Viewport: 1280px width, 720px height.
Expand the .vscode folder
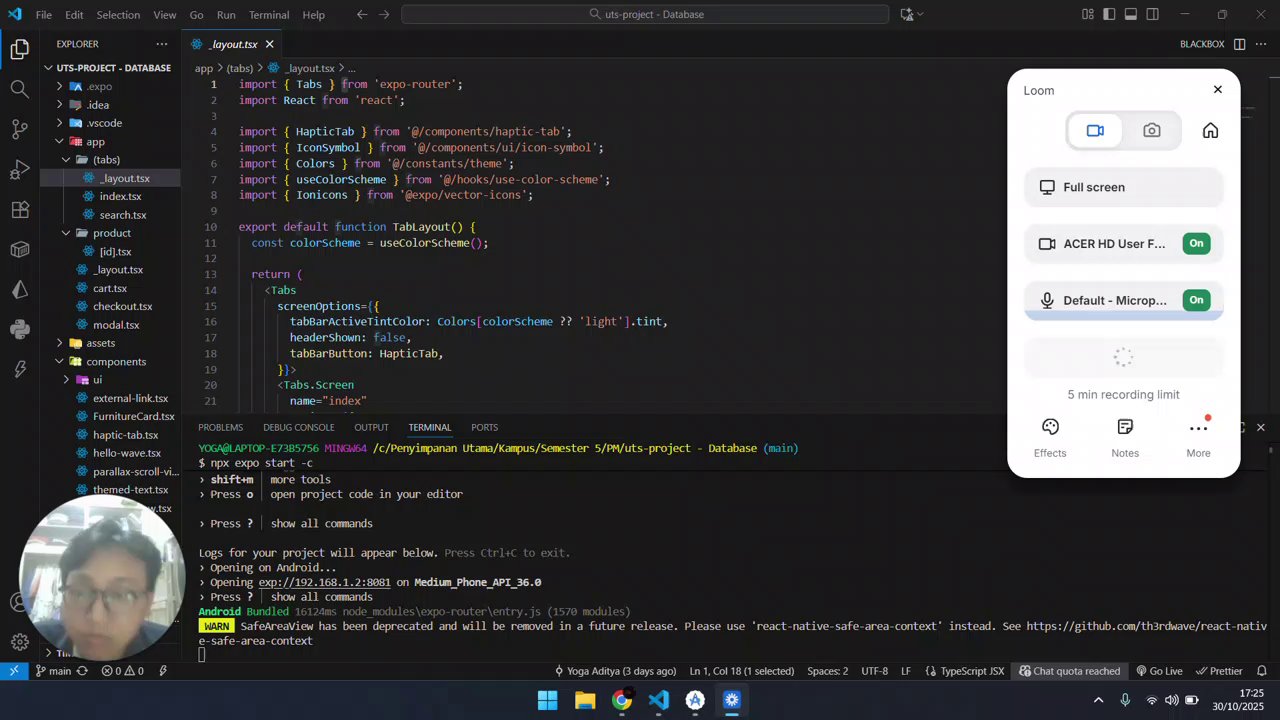[x=60, y=123]
